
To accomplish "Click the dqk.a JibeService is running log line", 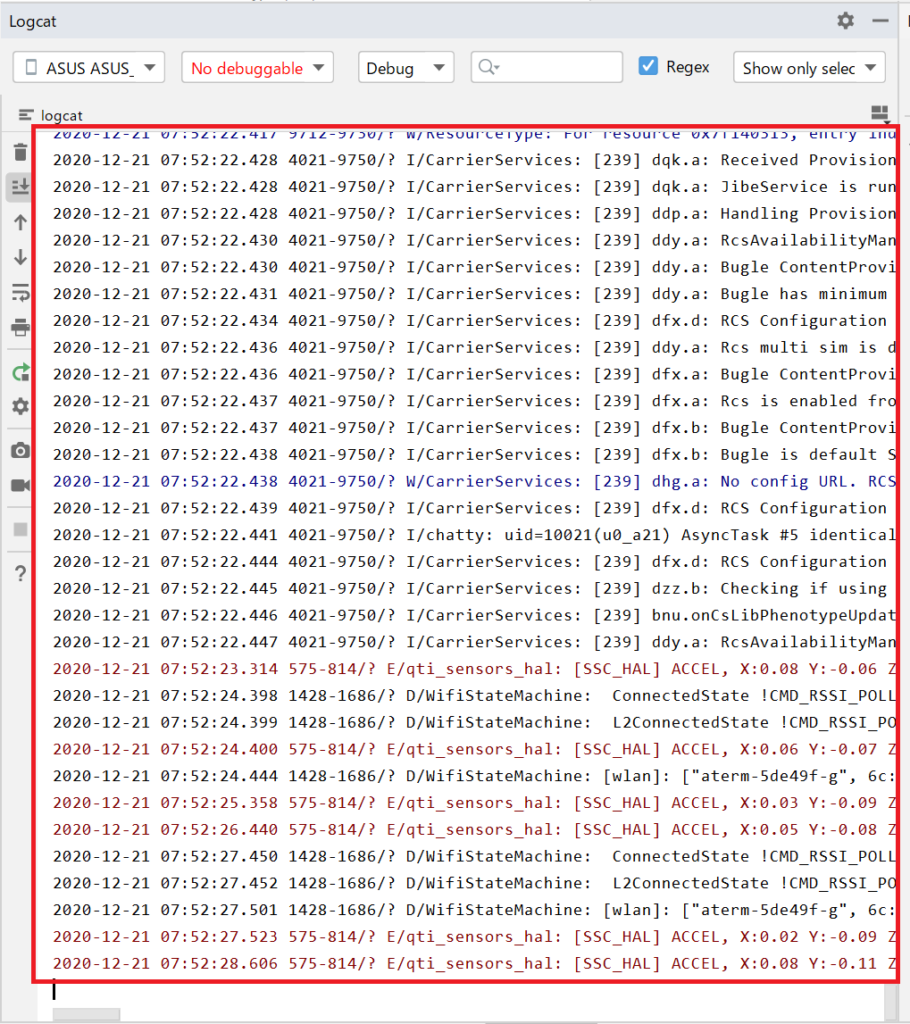I will (x=474, y=187).
